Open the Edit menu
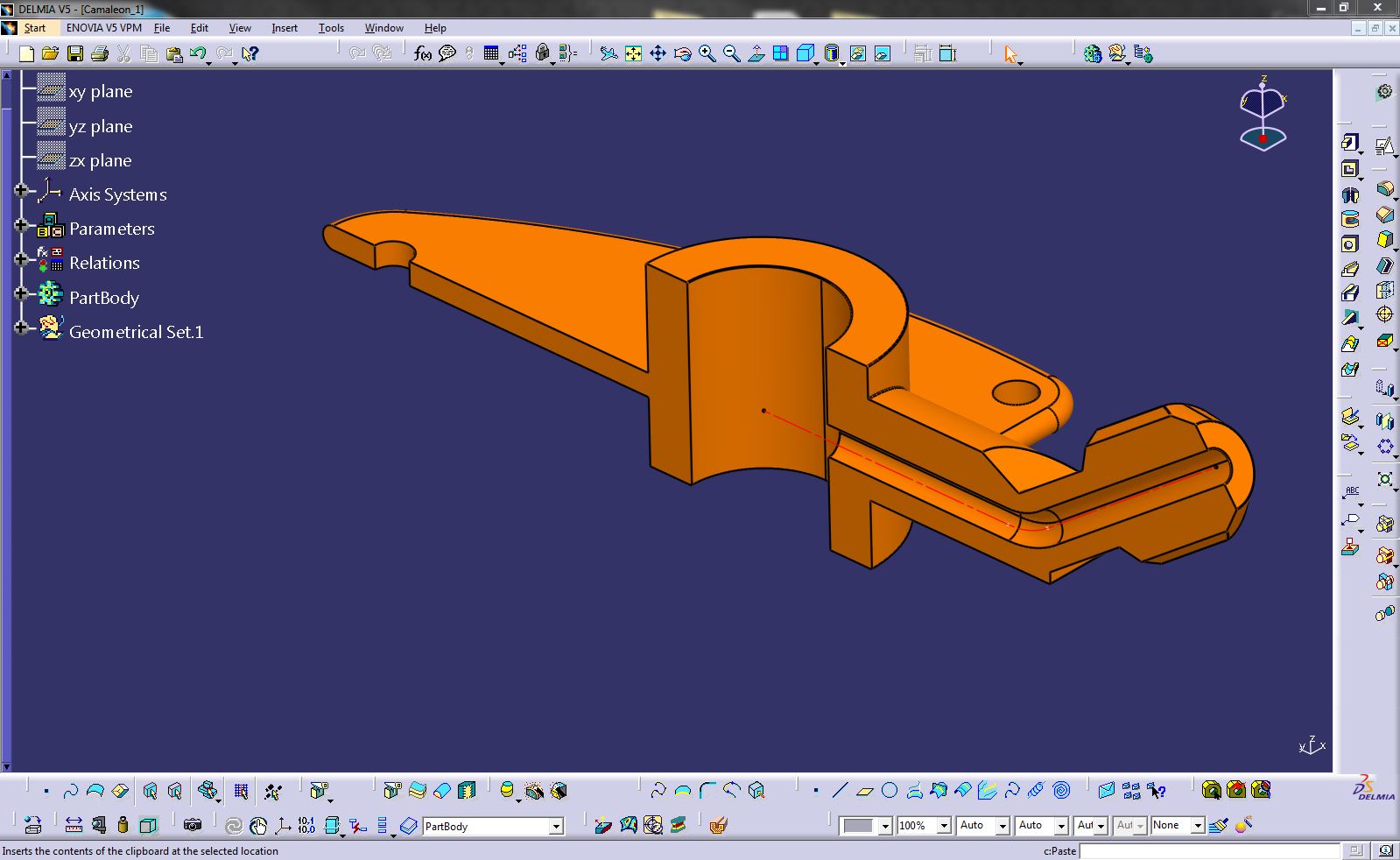The width and height of the screenshot is (1400, 860). (x=200, y=28)
